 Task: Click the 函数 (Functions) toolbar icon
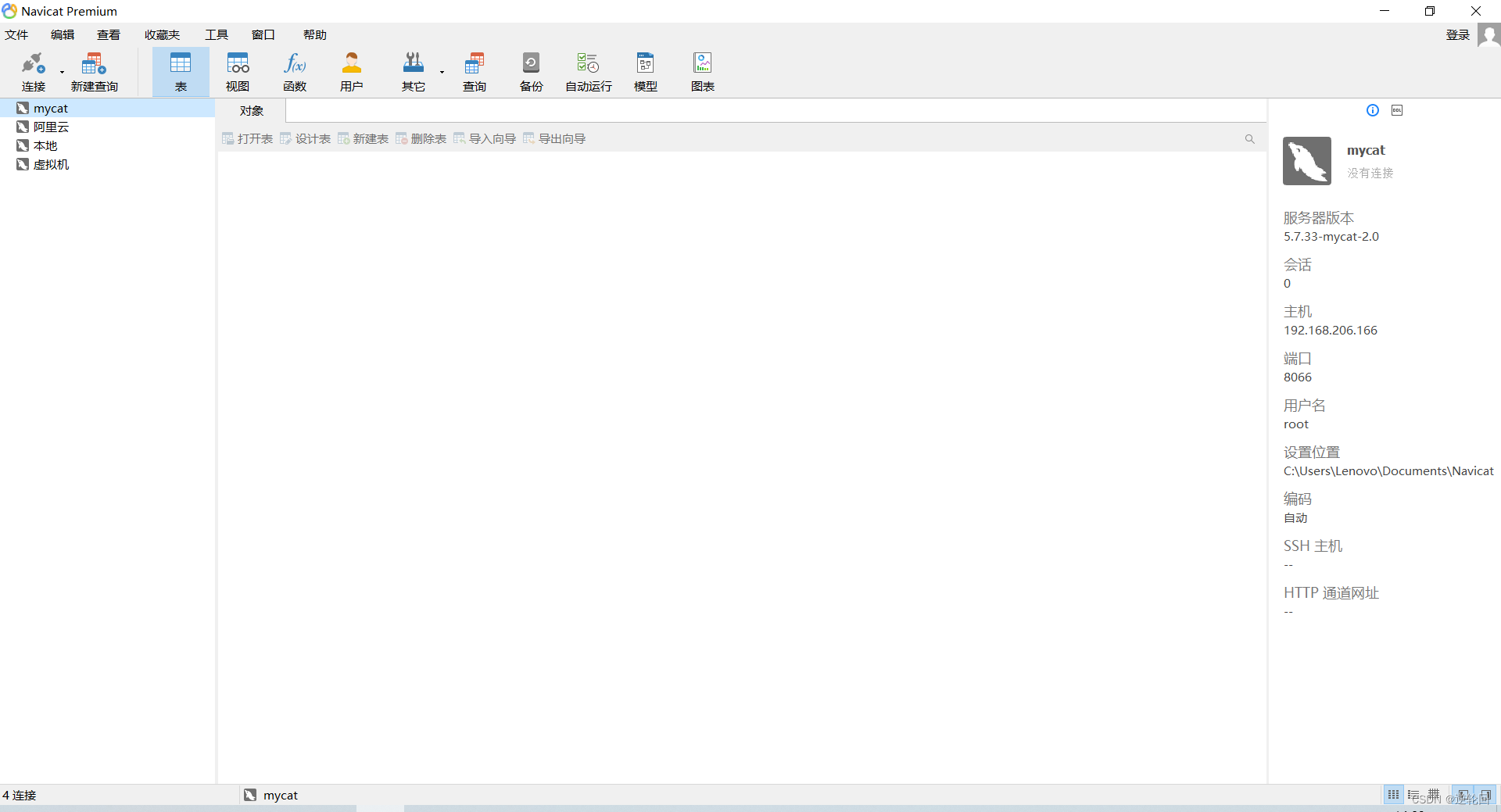coord(295,71)
